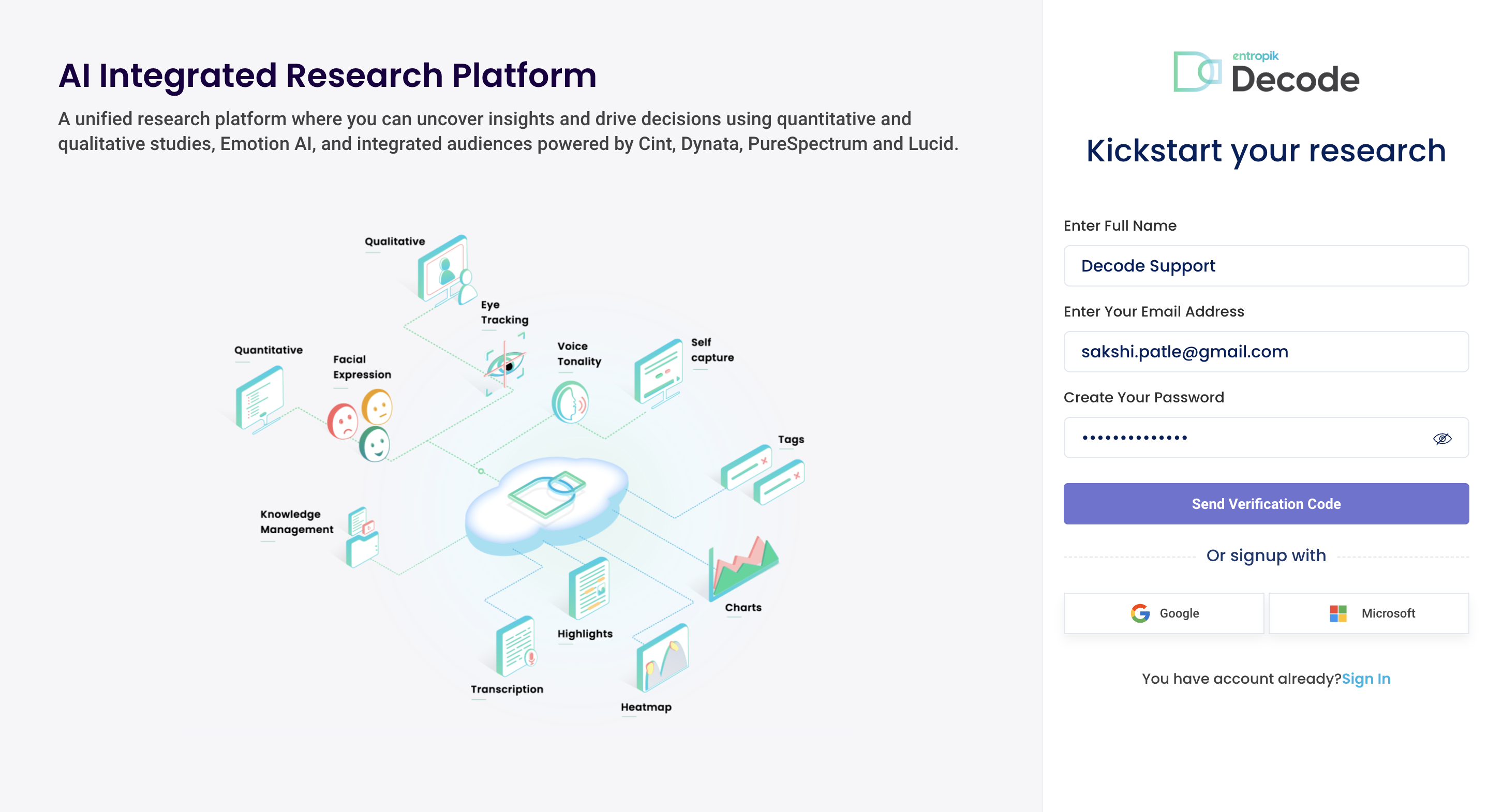
Task: Toggle password visibility eye icon
Action: tap(1442, 439)
